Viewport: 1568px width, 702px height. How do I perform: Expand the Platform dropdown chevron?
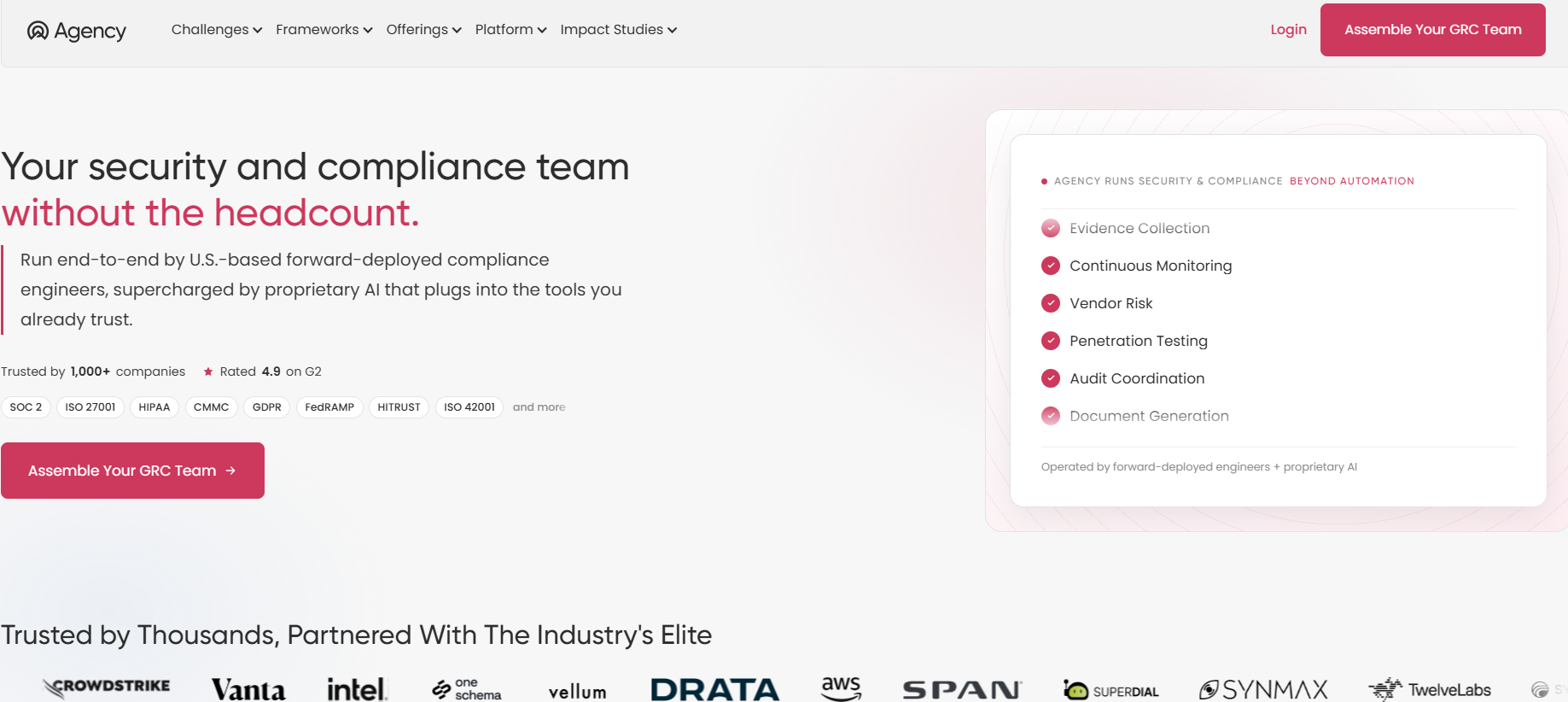542,31
